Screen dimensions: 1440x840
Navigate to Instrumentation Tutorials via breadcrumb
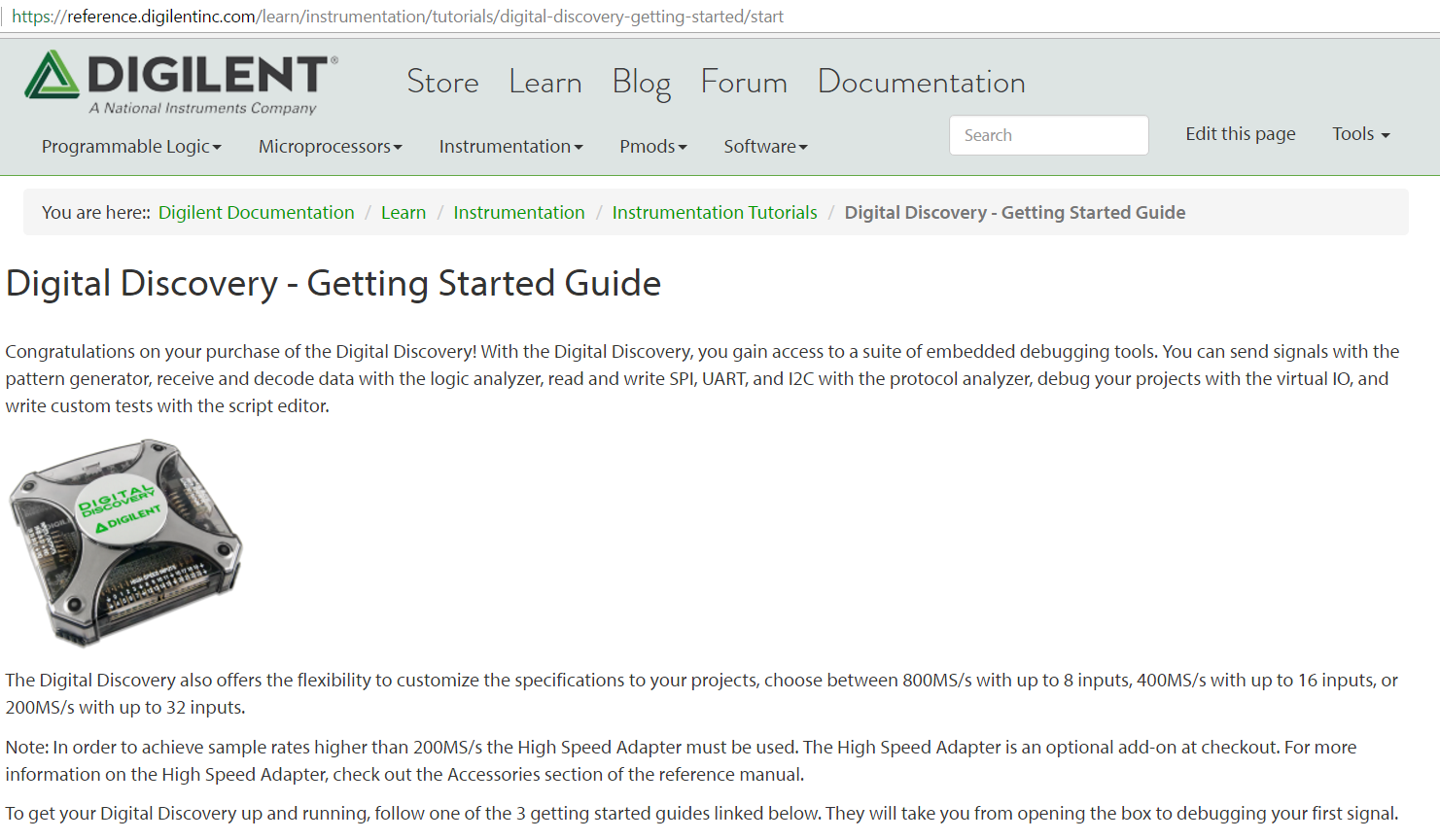click(715, 212)
